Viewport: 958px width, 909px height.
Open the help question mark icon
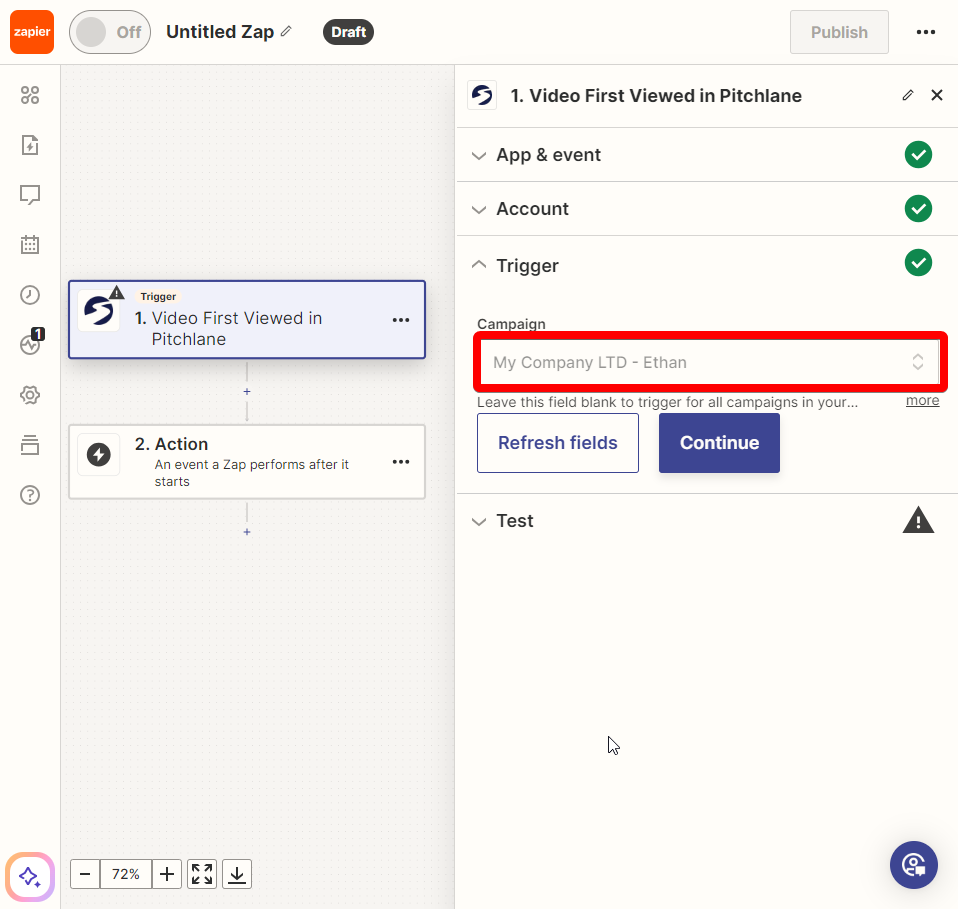tap(30, 495)
